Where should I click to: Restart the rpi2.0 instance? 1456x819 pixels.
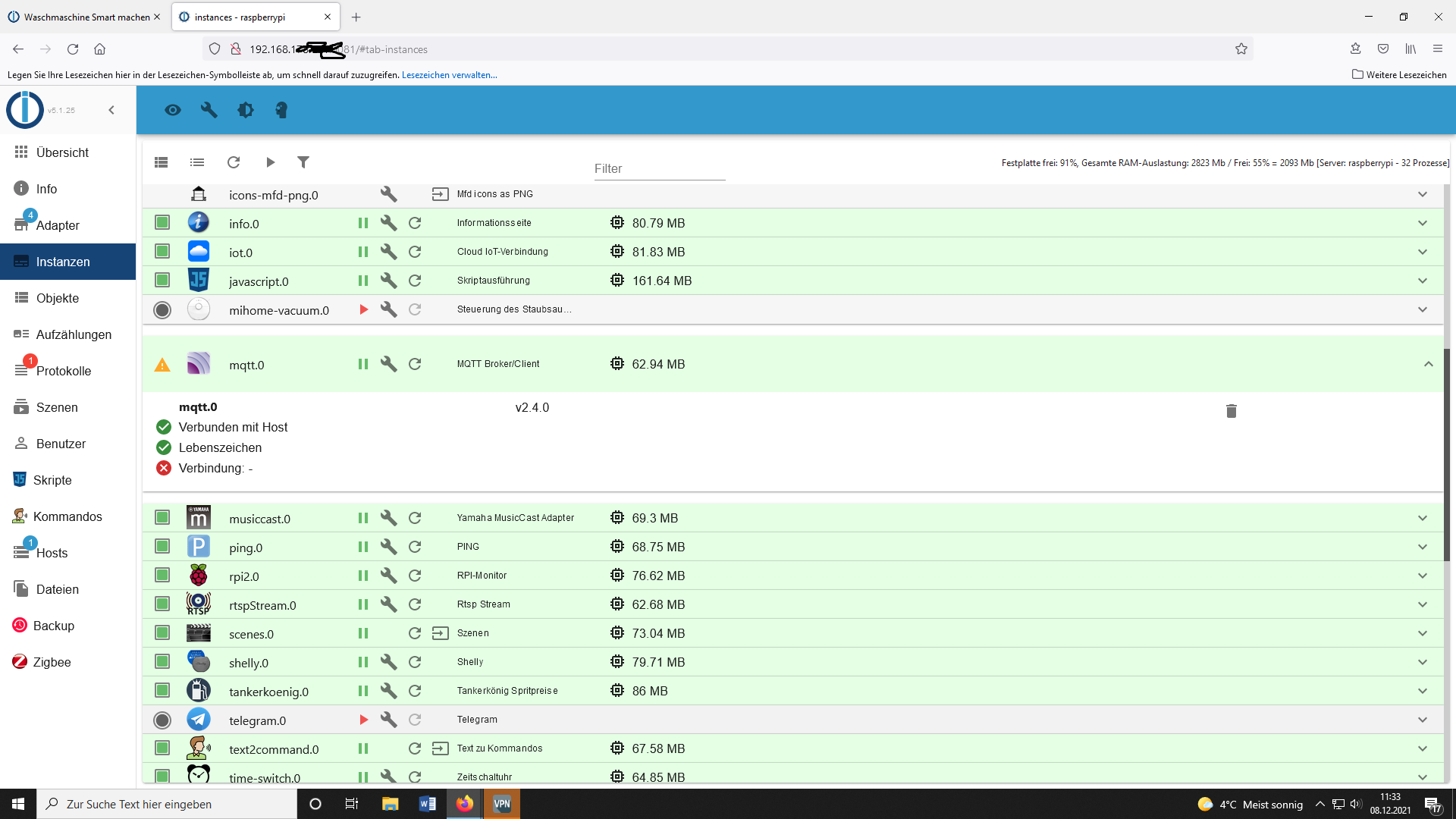pos(415,576)
